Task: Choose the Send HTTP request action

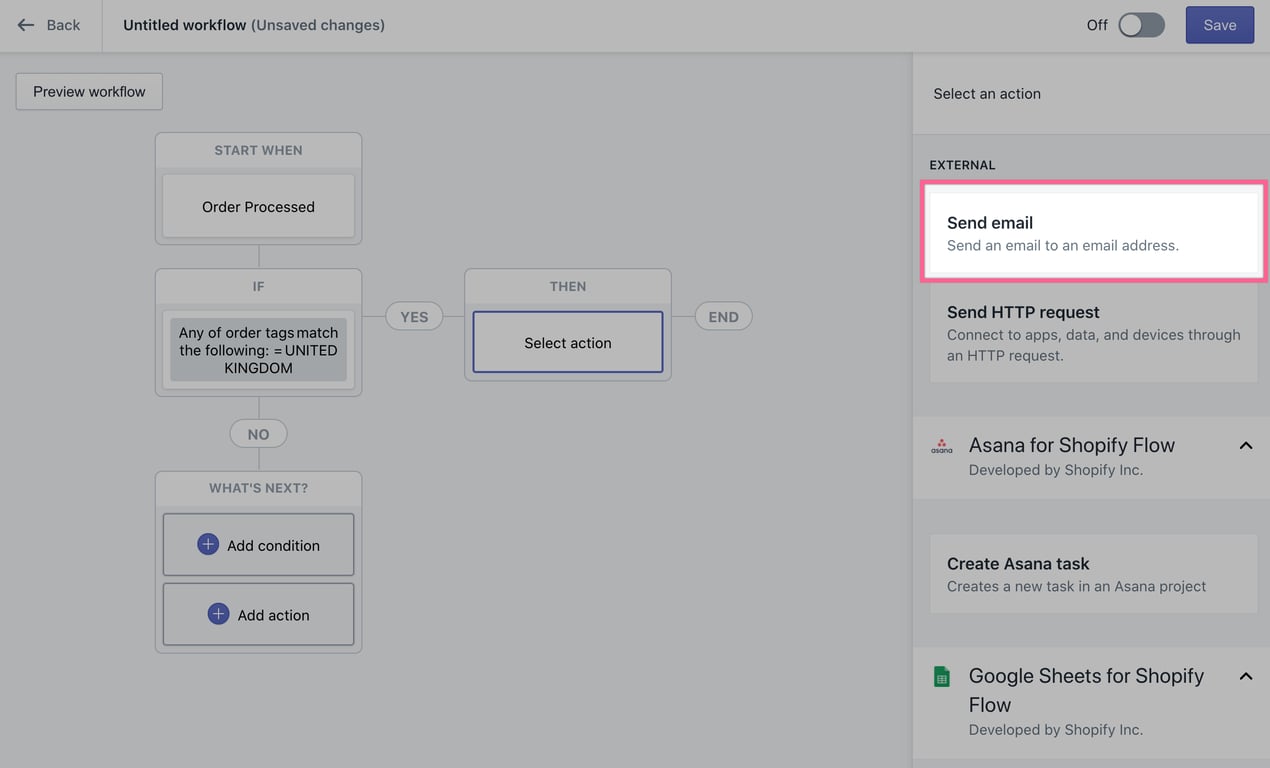Action: point(1094,333)
